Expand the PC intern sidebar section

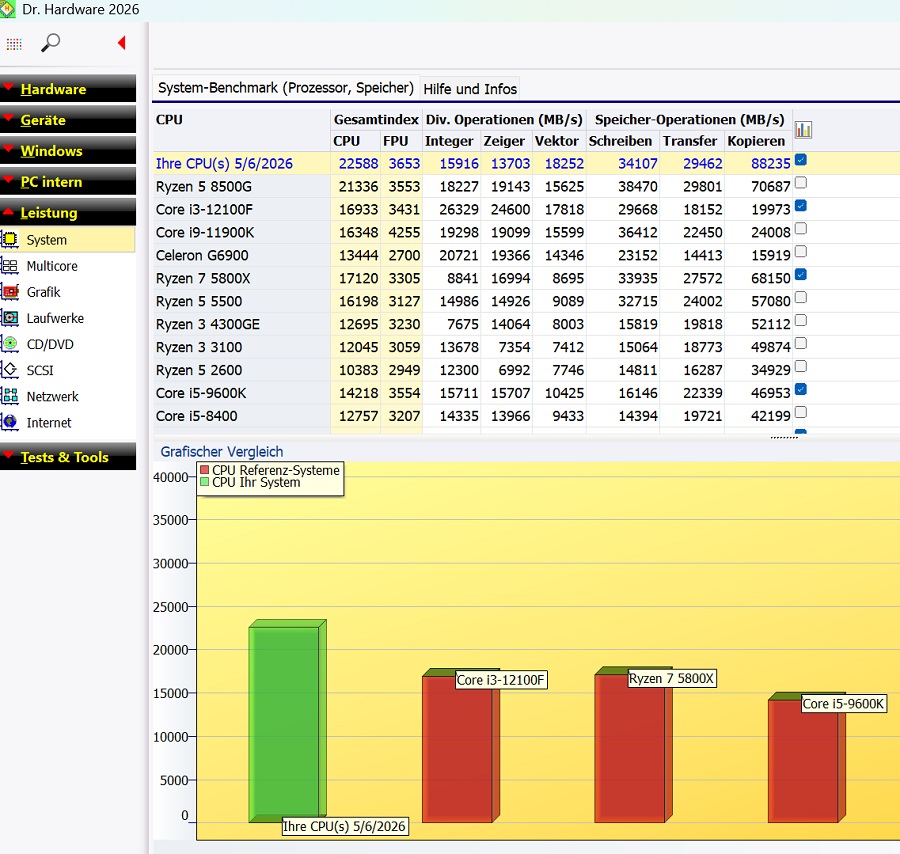pyautogui.click(x=68, y=181)
